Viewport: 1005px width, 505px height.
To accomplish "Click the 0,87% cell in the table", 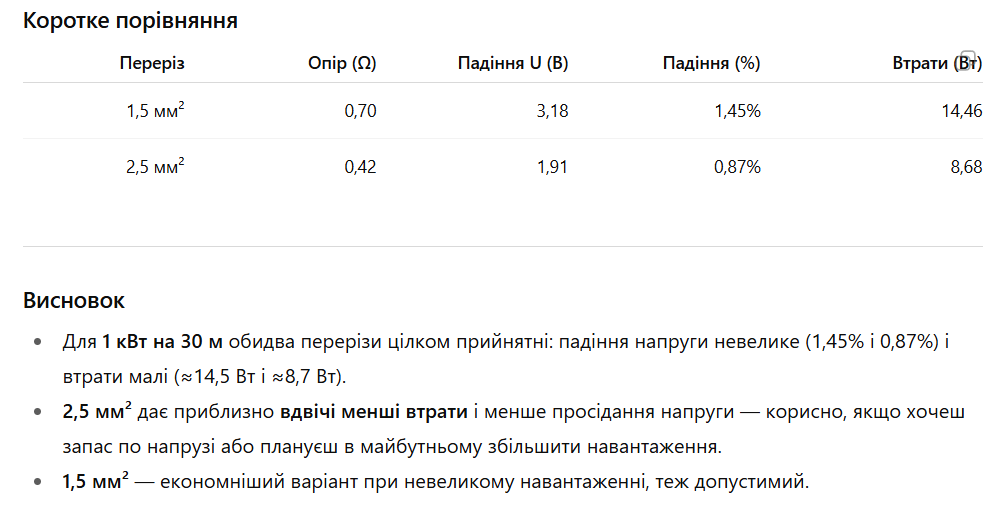I will click(737, 167).
